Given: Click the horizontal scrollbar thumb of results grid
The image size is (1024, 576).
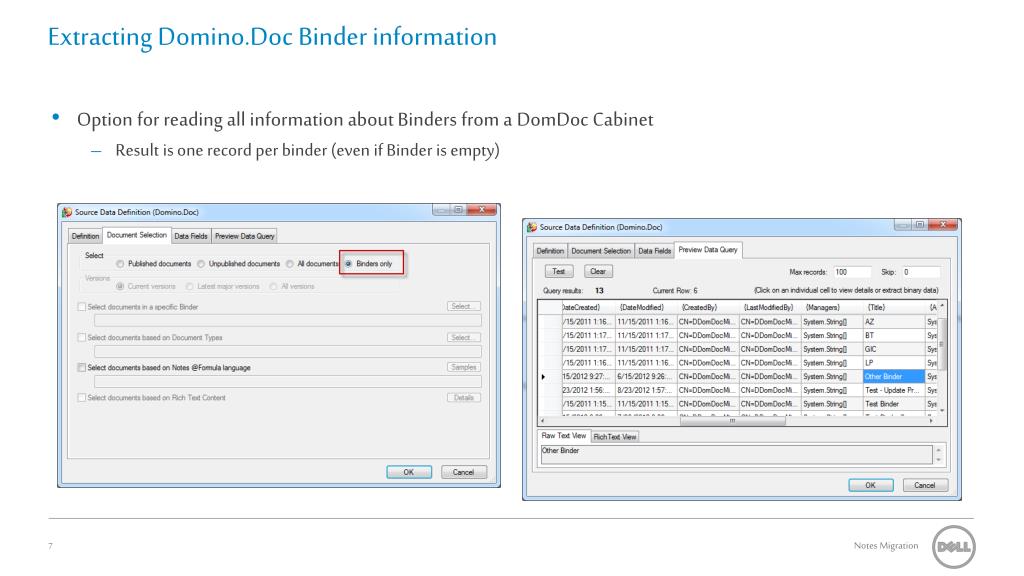Looking at the screenshot, I should [732, 421].
